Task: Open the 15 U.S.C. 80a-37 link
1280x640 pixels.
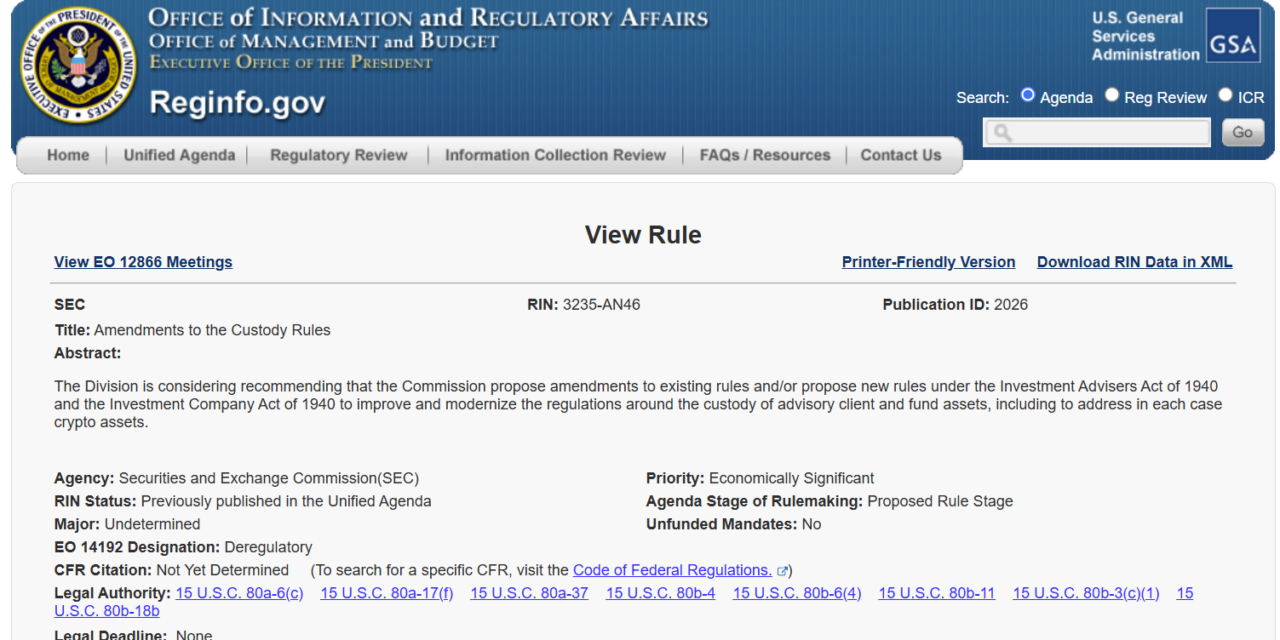Action: coord(530,593)
